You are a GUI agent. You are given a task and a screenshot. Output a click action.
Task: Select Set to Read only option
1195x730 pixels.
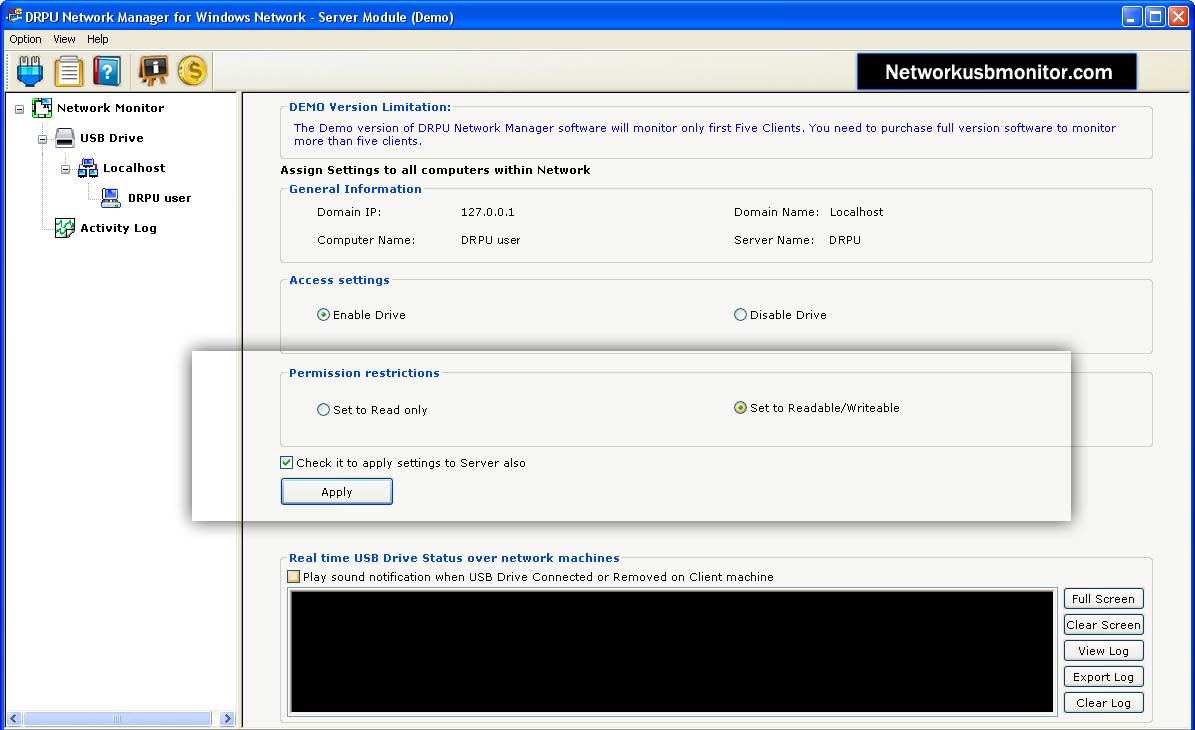(323, 410)
